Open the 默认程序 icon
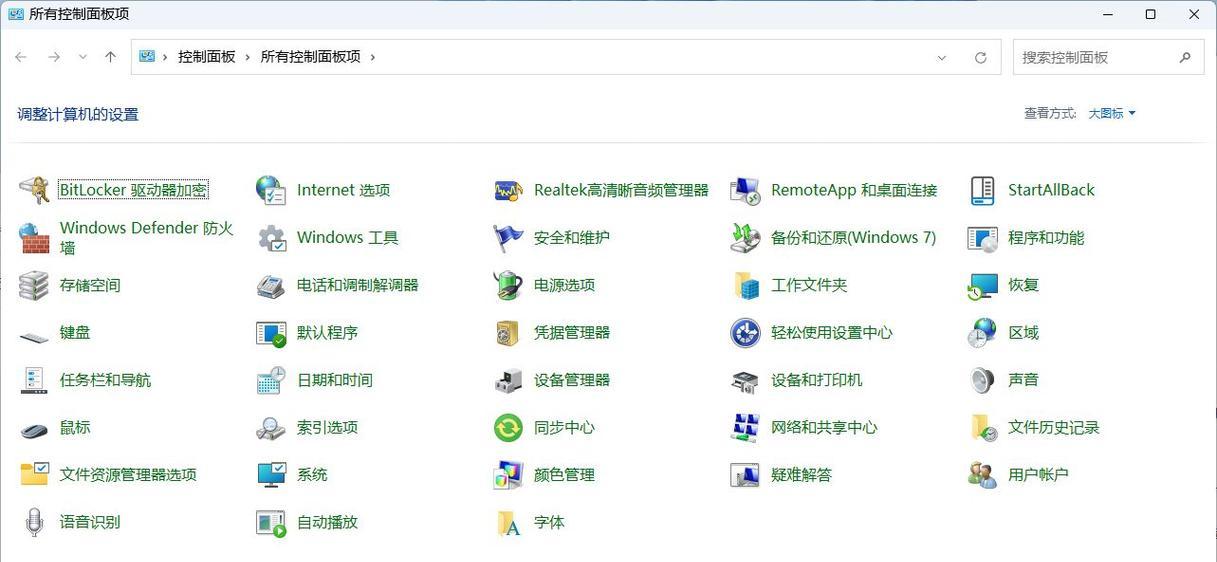This screenshot has height=562, width=1217. (x=271, y=333)
